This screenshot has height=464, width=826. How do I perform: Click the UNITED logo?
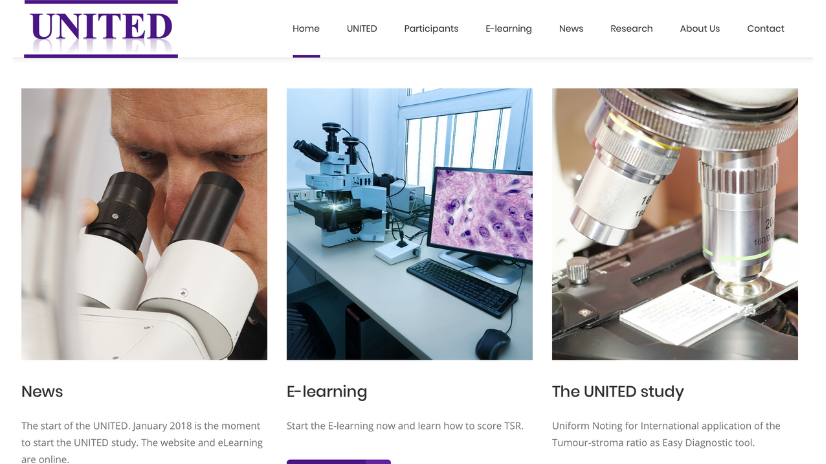coord(101,29)
